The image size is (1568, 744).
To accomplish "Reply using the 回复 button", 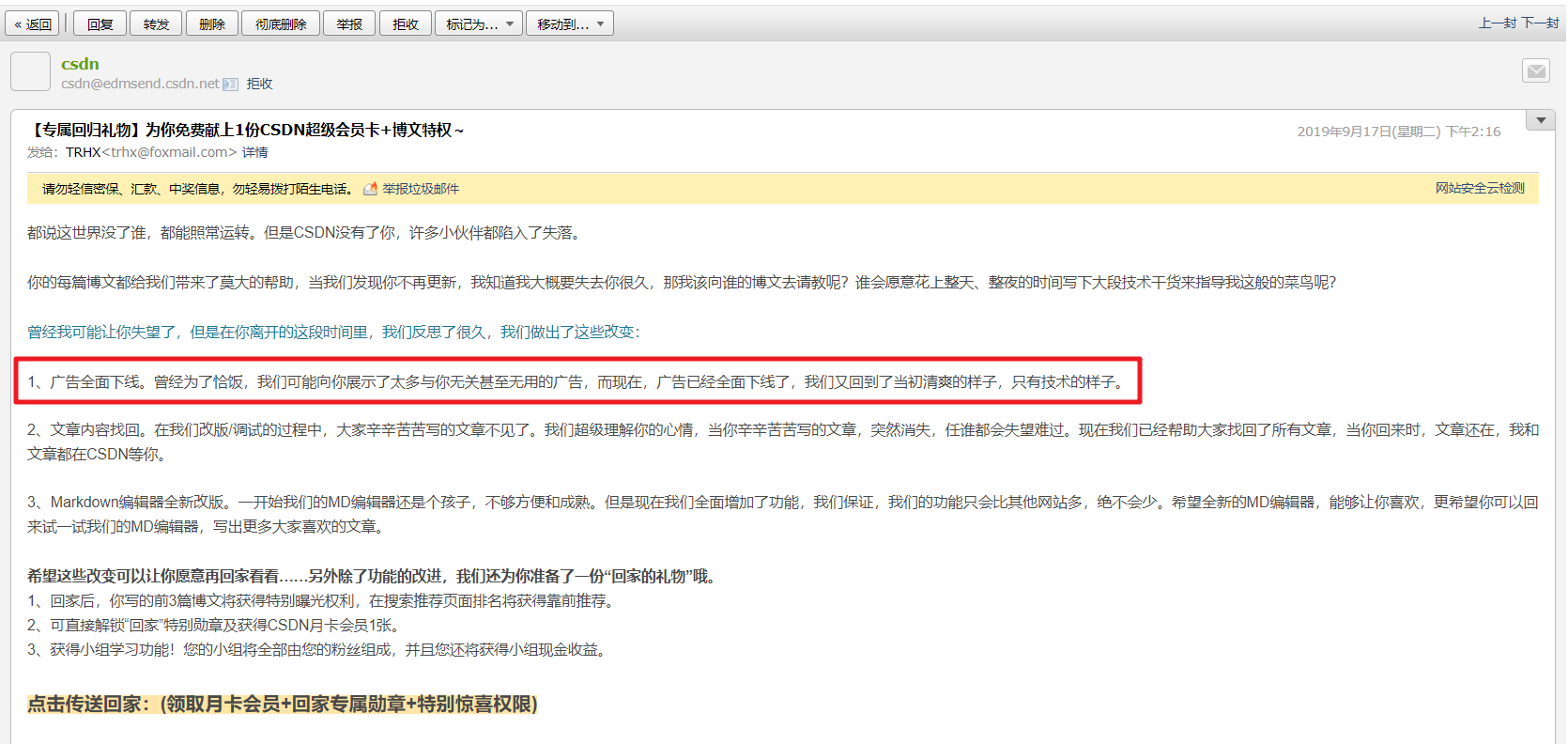I will pos(100,23).
